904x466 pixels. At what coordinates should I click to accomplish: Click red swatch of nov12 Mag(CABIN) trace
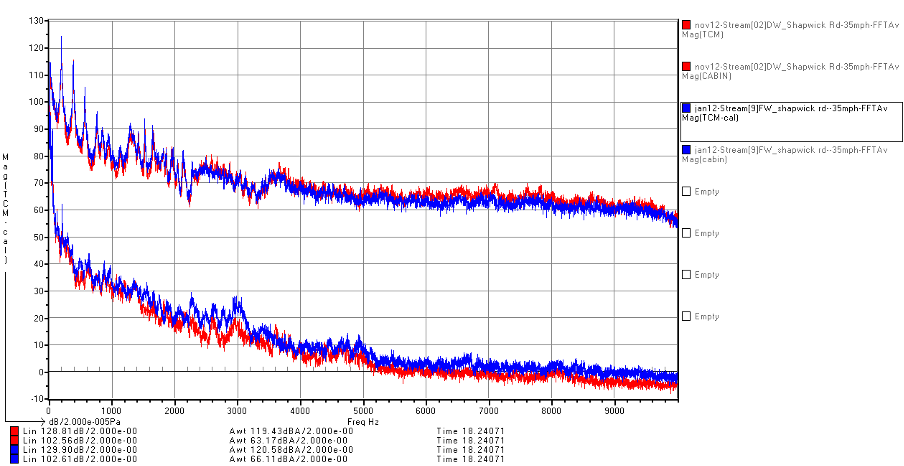click(686, 66)
